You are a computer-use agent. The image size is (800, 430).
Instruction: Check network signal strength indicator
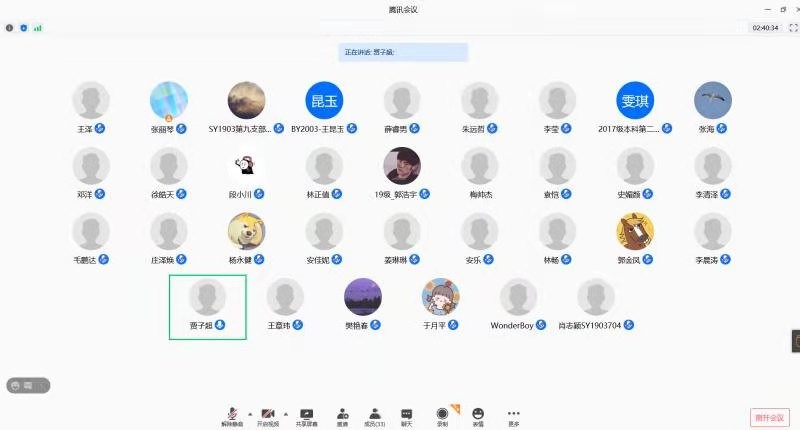[x=38, y=28]
